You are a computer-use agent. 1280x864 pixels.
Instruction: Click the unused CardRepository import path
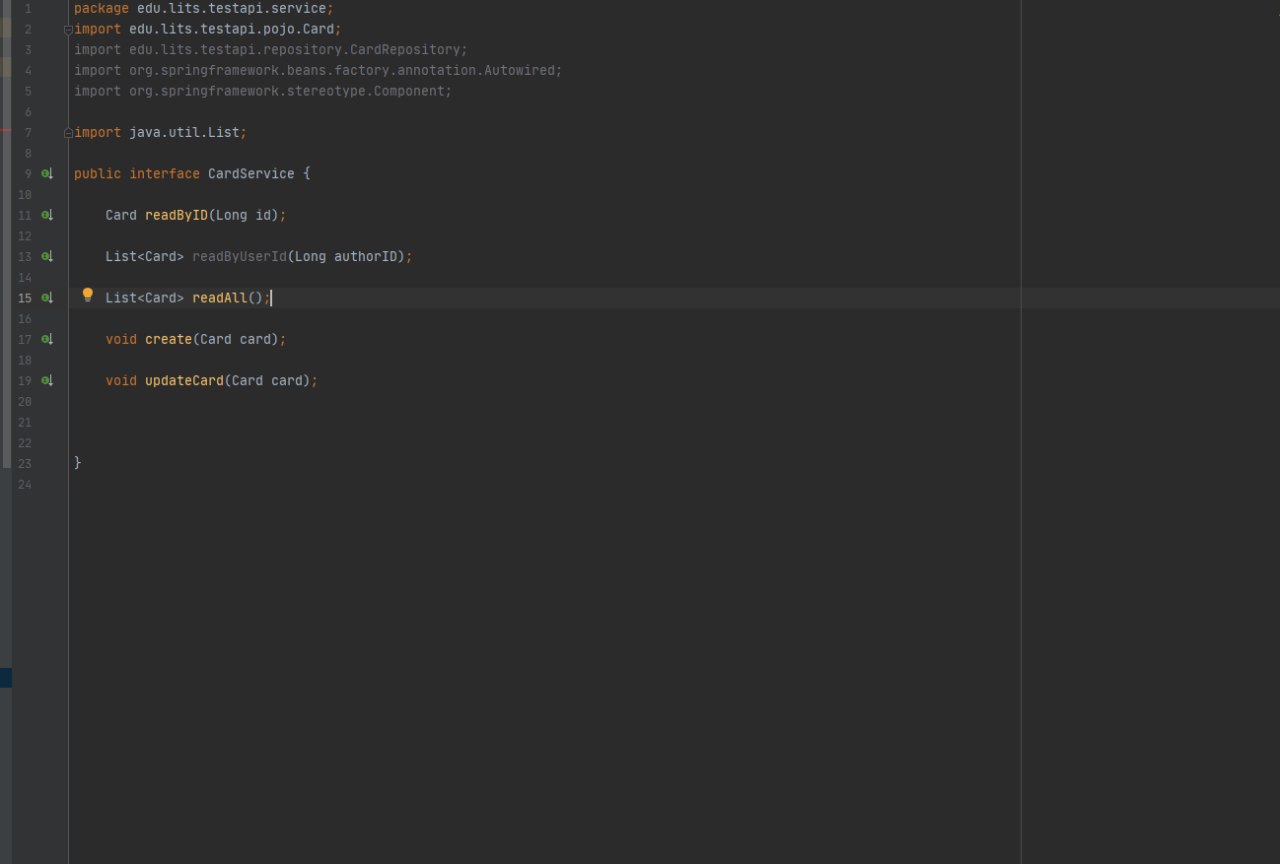[294, 50]
